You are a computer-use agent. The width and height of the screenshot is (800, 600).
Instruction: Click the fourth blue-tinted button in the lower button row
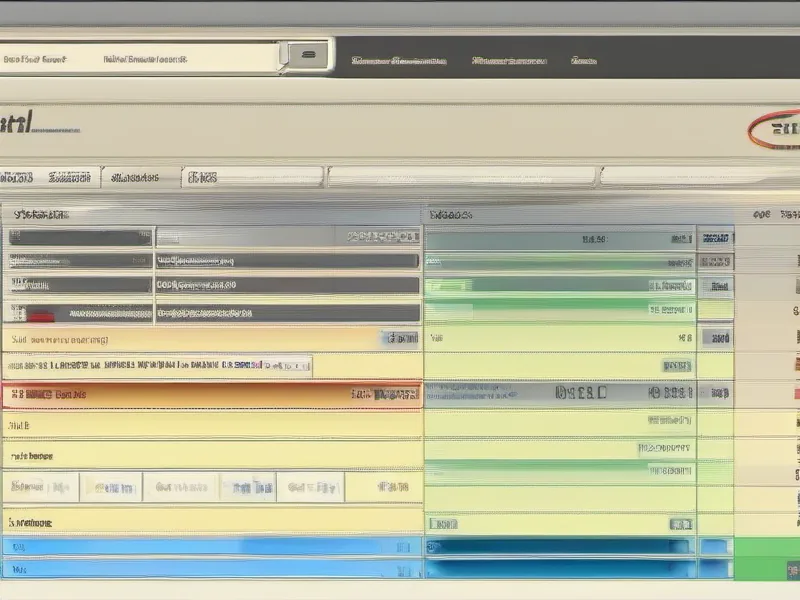[247, 487]
